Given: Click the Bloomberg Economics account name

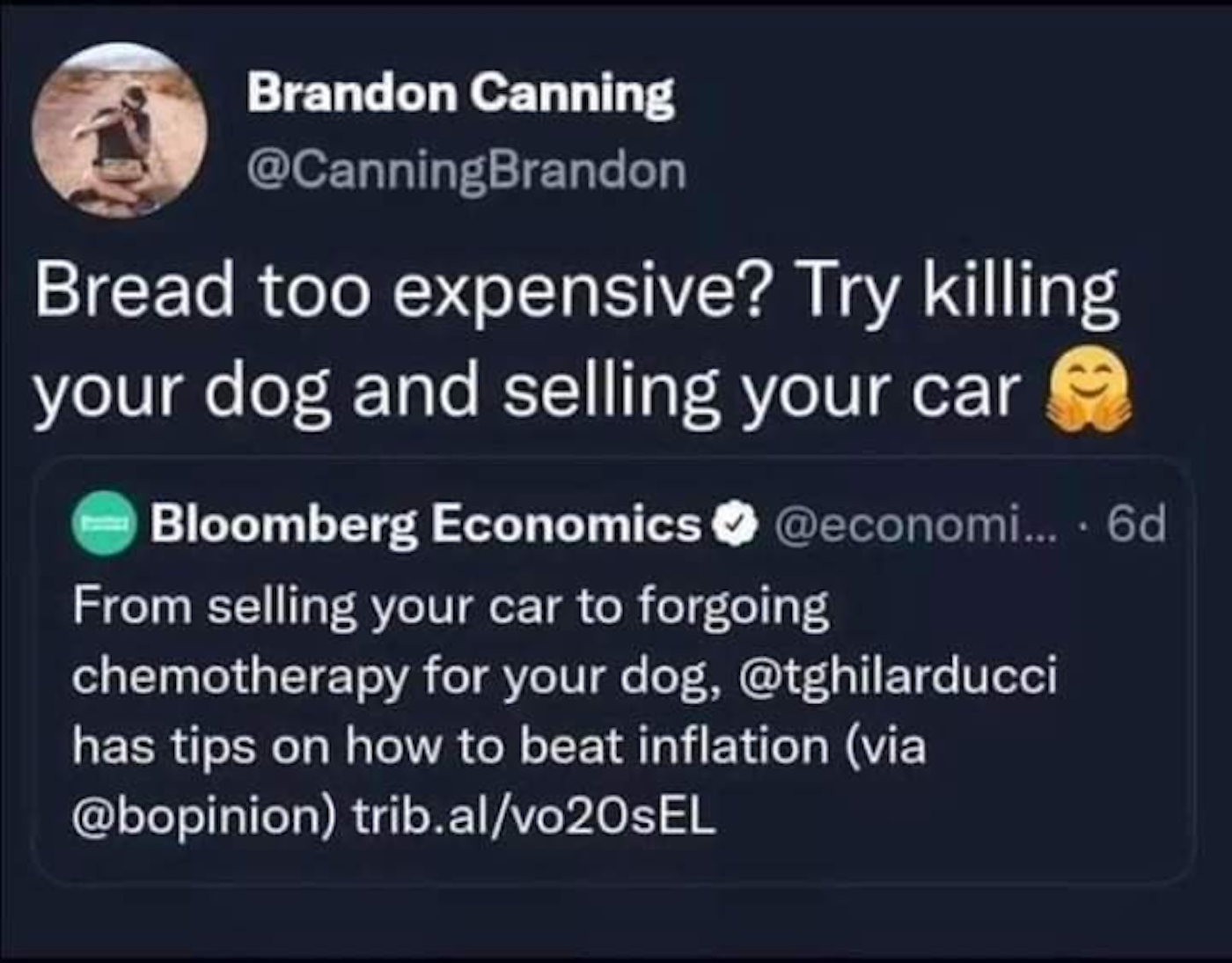Looking at the screenshot, I should [425, 525].
